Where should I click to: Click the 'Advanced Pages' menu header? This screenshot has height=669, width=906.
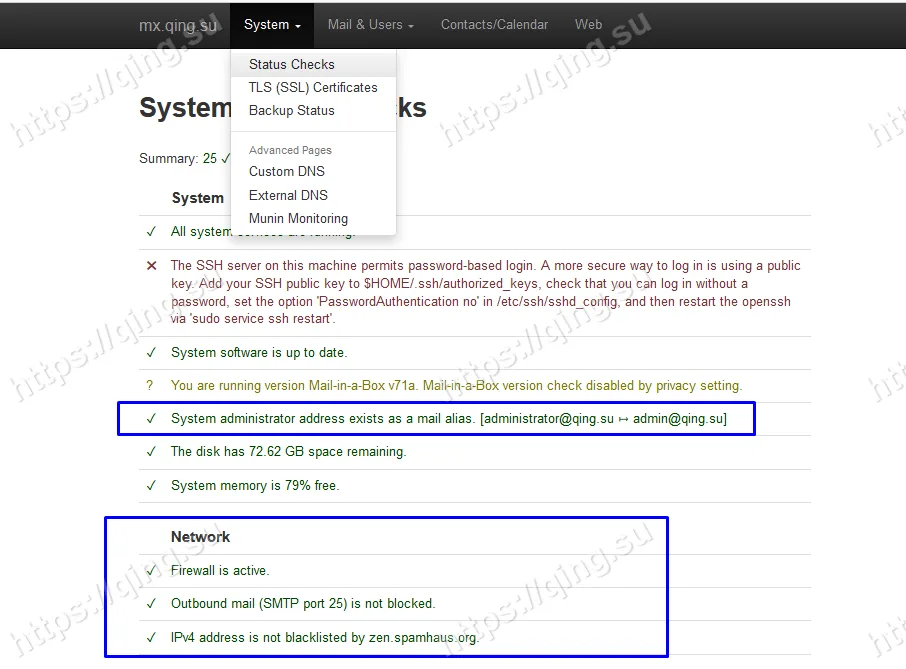point(290,150)
